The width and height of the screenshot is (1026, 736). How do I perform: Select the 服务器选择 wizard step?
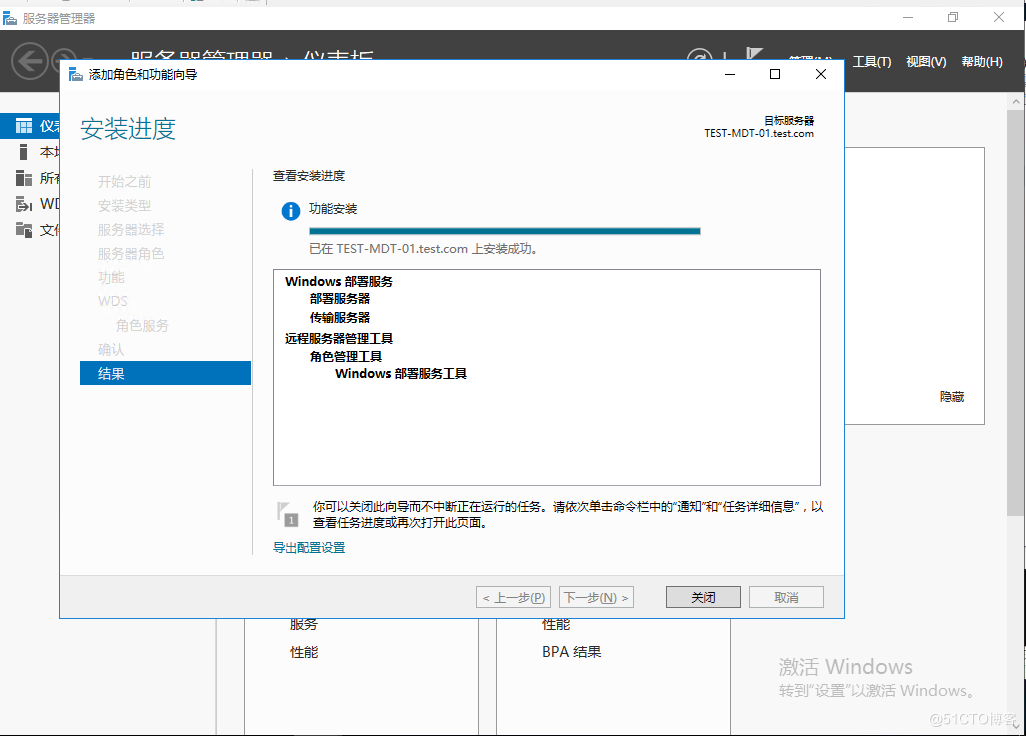pos(131,230)
